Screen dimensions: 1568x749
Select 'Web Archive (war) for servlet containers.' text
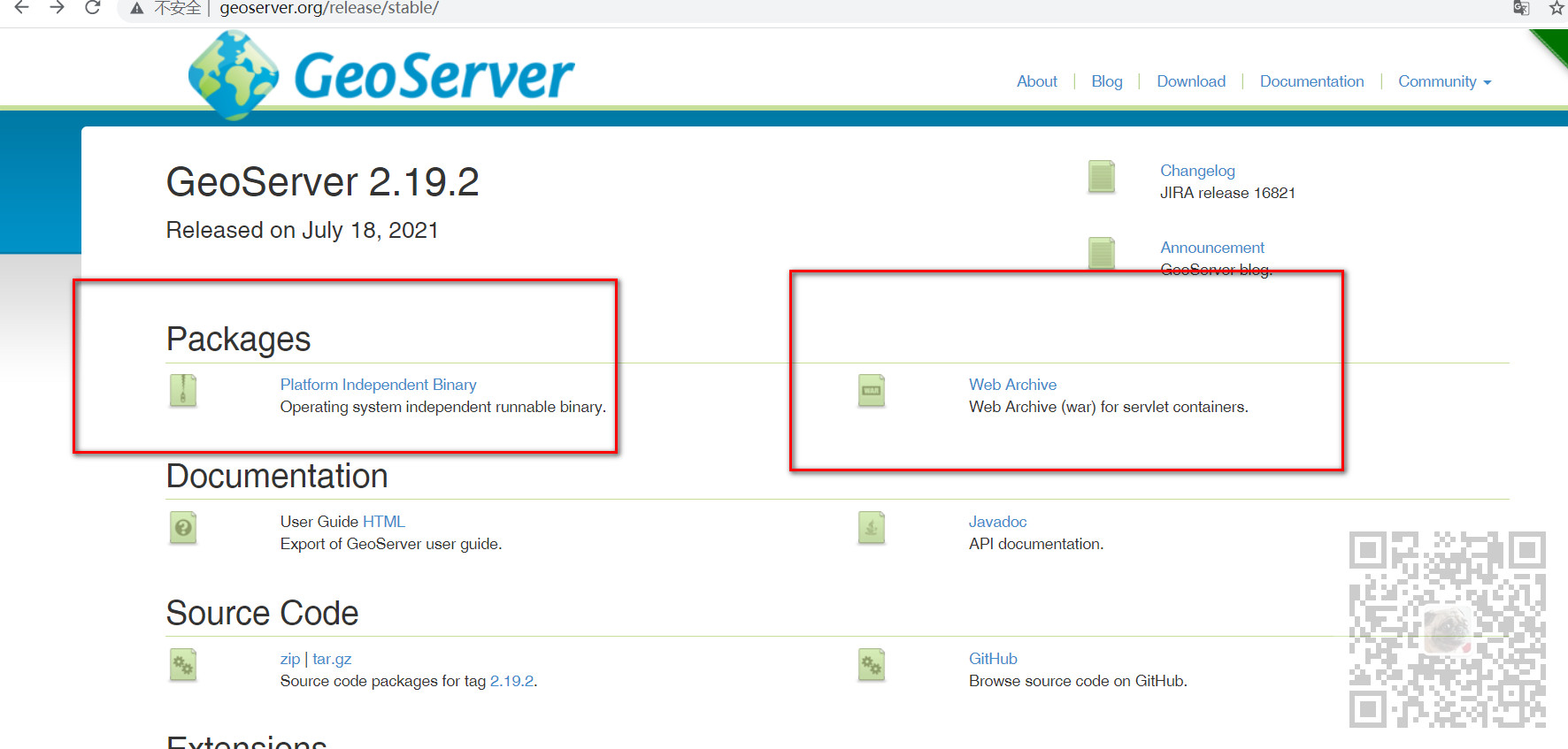point(1108,407)
